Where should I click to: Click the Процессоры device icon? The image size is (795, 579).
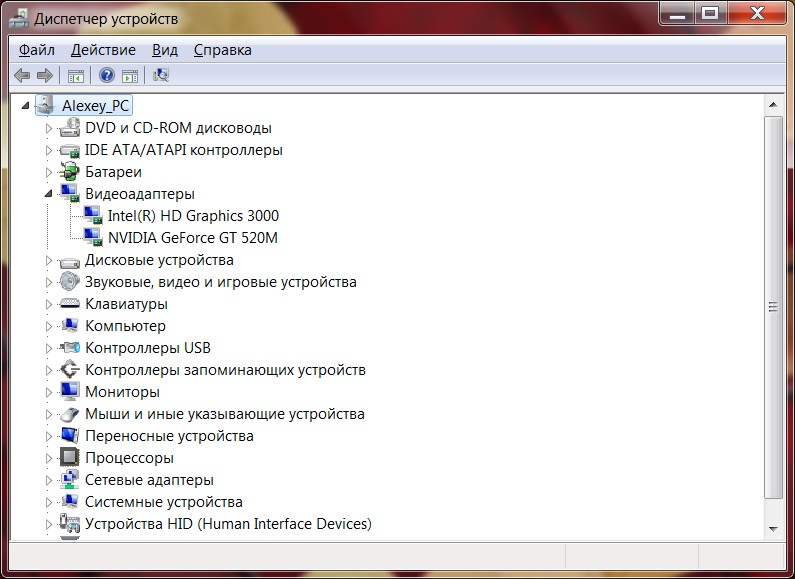70,458
